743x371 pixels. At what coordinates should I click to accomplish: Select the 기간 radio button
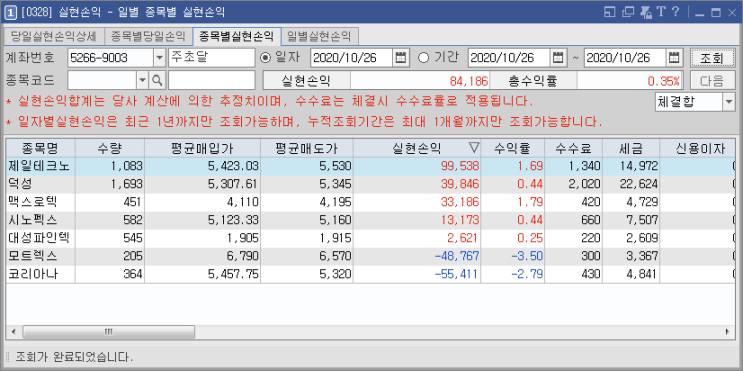(423, 58)
